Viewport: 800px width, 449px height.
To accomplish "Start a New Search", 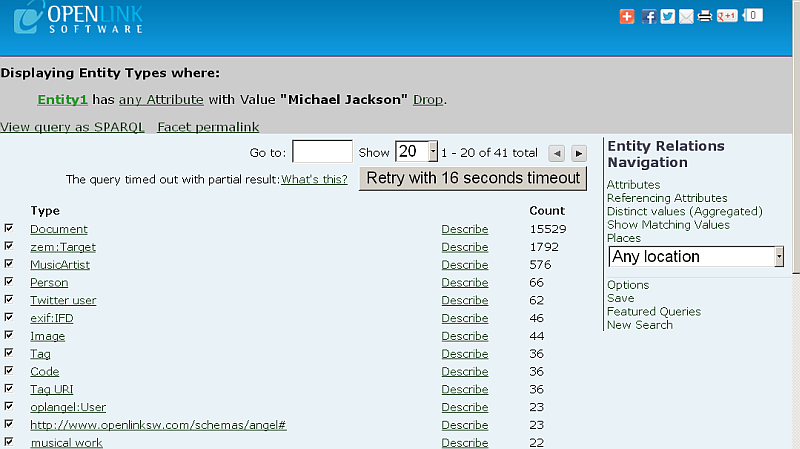I will click(640, 325).
